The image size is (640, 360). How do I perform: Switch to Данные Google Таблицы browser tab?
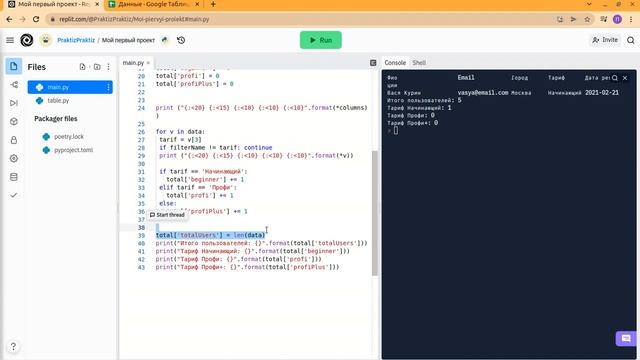pyautogui.click(x=154, y=4)
